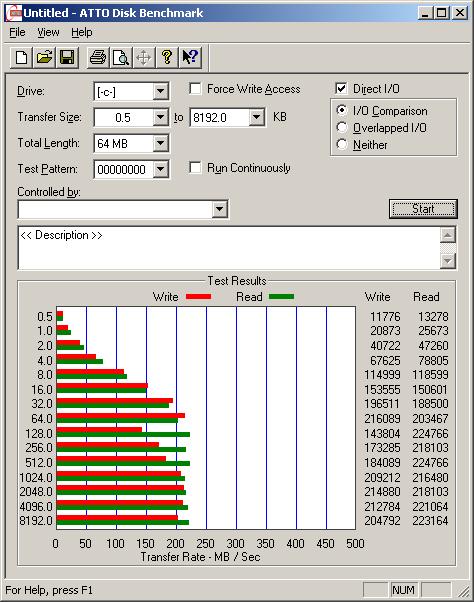Click the grayed four-arrow move icon
The height and width of the screenshot is (602, 474).
point(144,58)
